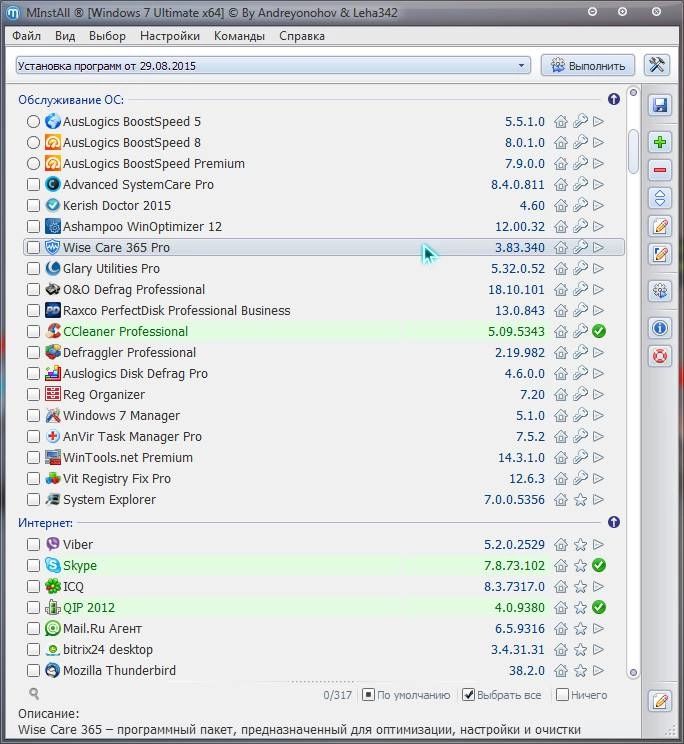
Task: Select the O&O Defrag Professional row text
Action: 134,289
